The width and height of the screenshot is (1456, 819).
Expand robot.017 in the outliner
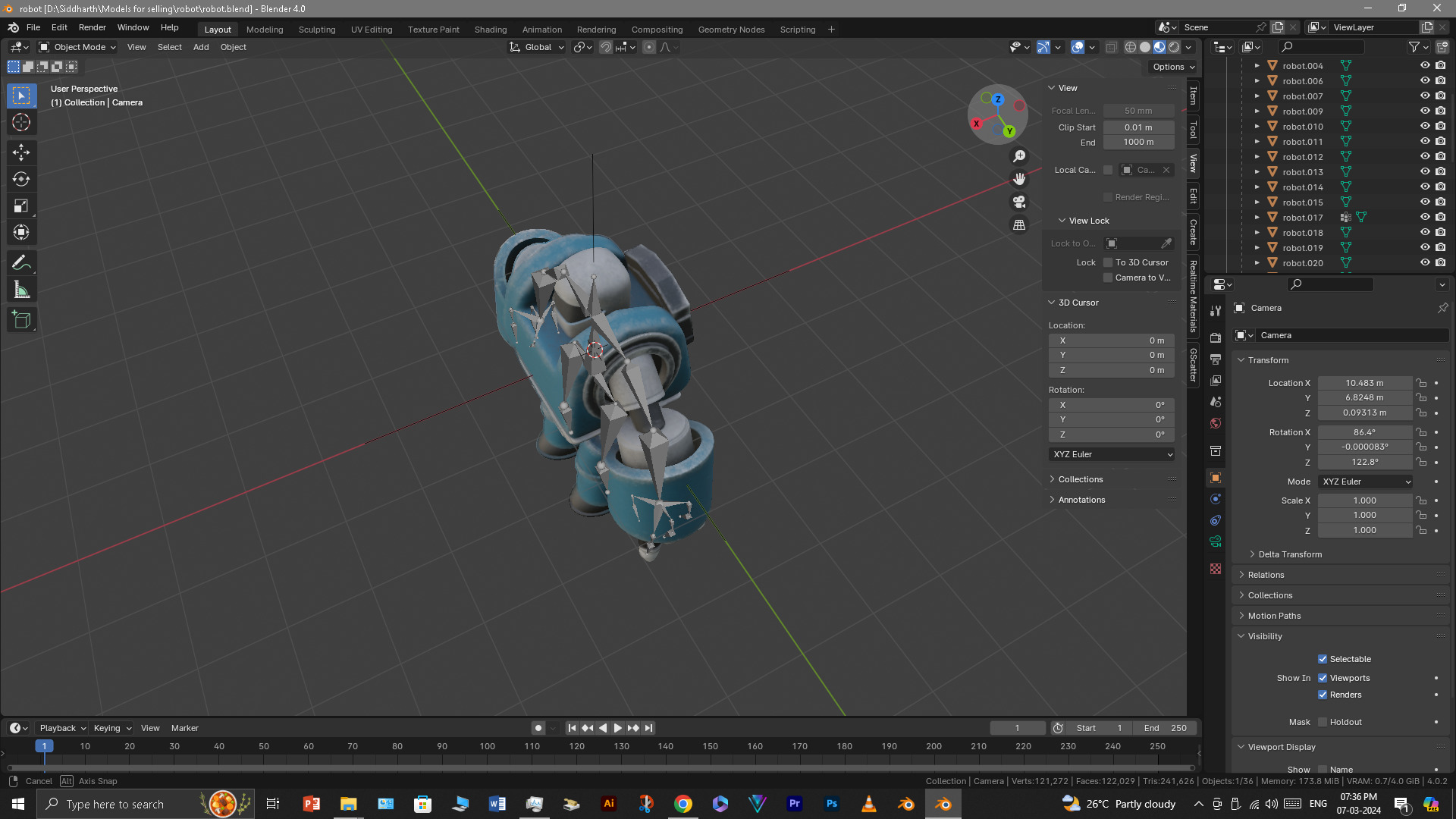coord(1257,217)
